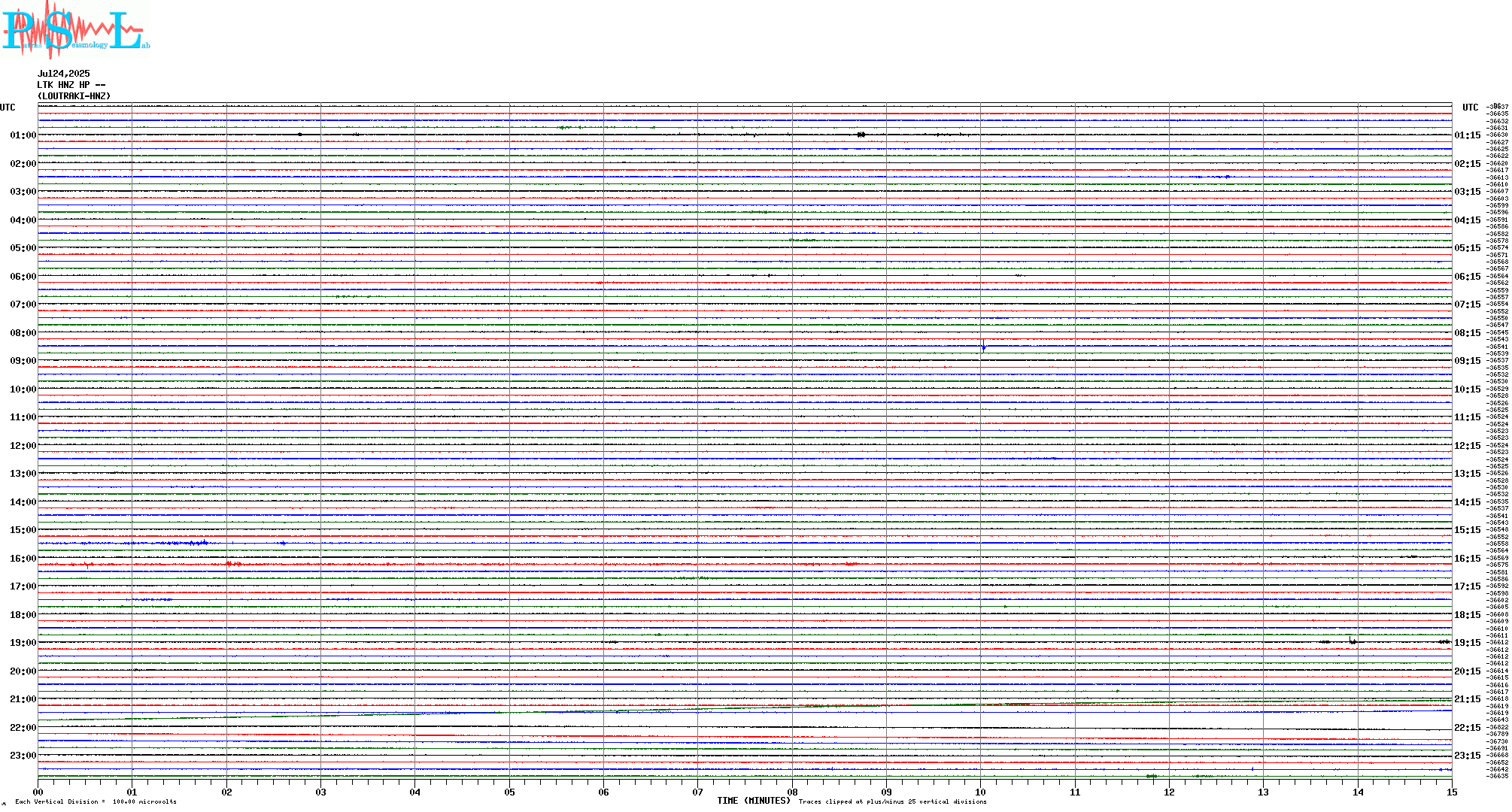Click the 08:15 row-end time label
This screenshot has height=812, width=1512.
[x=1468, y=333]
